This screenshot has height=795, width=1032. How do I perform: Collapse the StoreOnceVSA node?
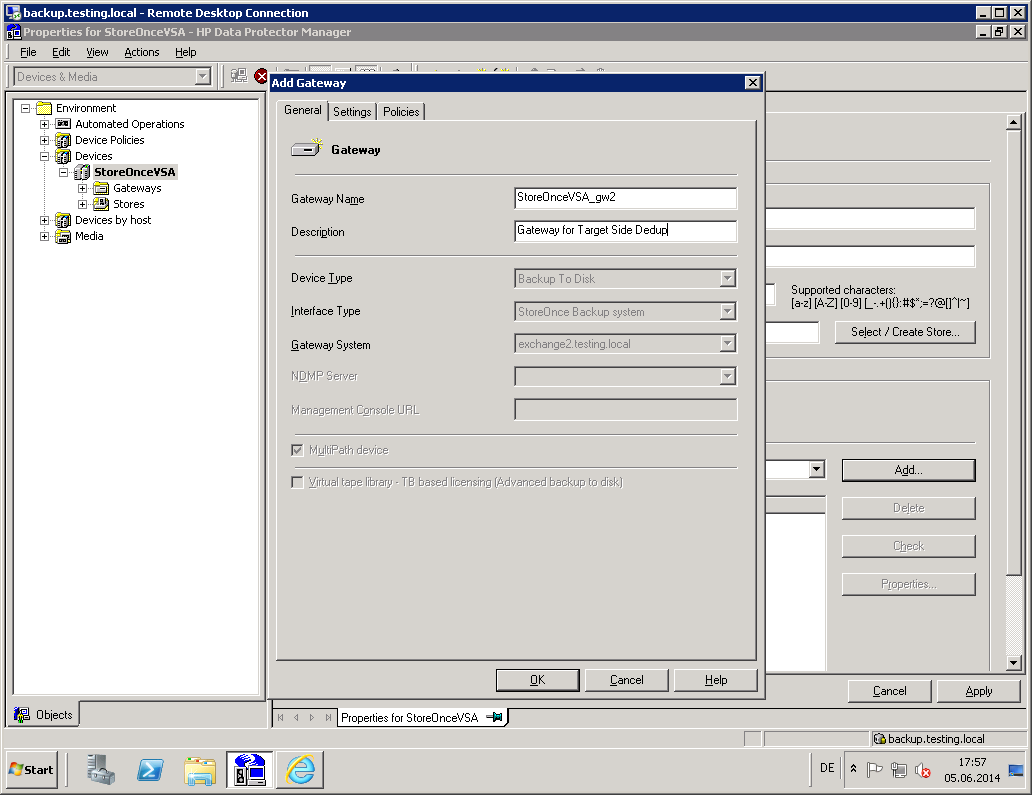64,172
